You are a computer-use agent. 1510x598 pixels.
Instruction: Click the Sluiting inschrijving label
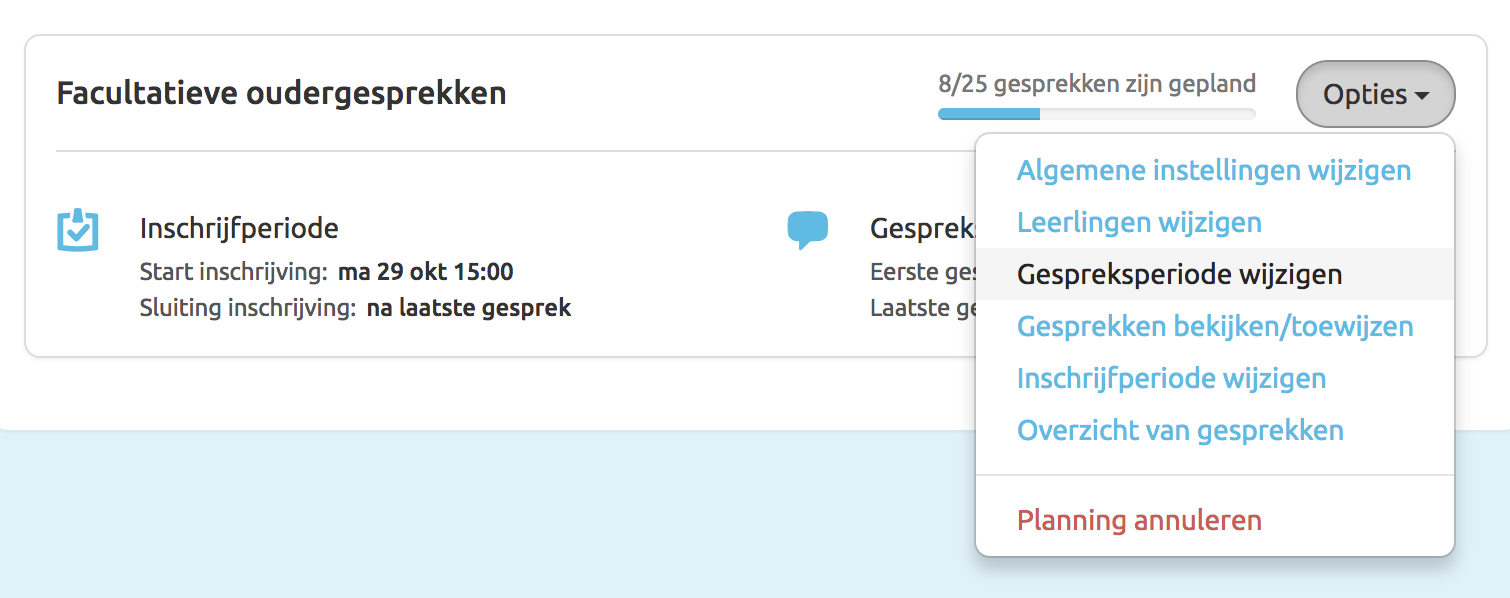pos(247,308)
